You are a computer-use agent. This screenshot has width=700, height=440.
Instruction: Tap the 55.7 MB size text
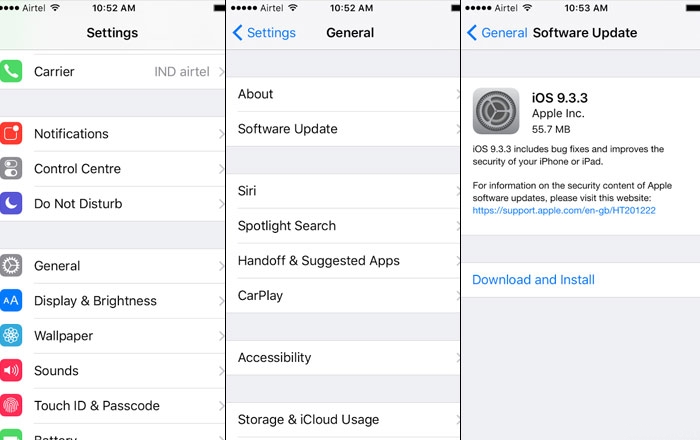click(x=551, y=129)
